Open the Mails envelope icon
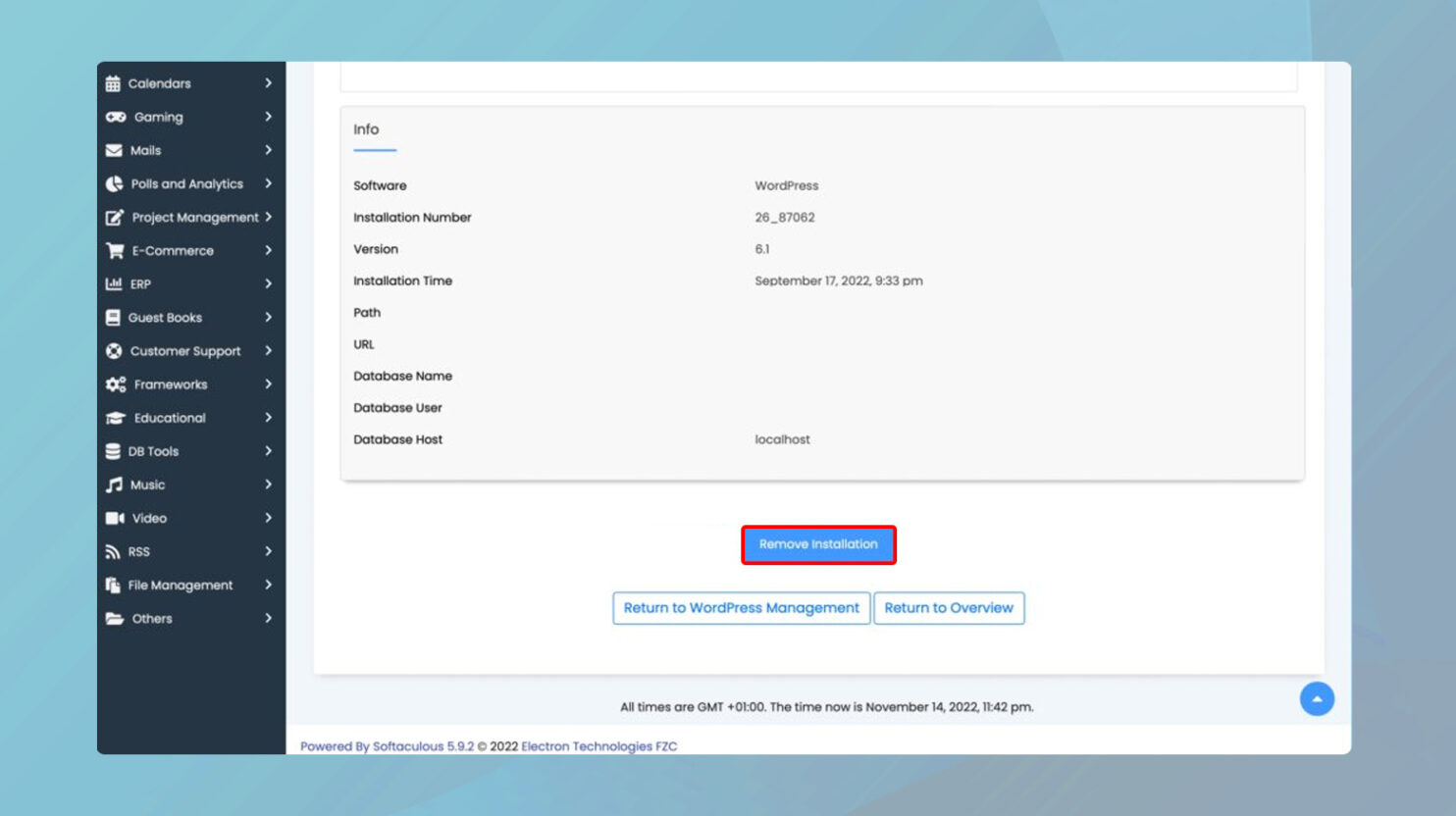The height and width of the screenshot is (816, 1456). point(114,150)
